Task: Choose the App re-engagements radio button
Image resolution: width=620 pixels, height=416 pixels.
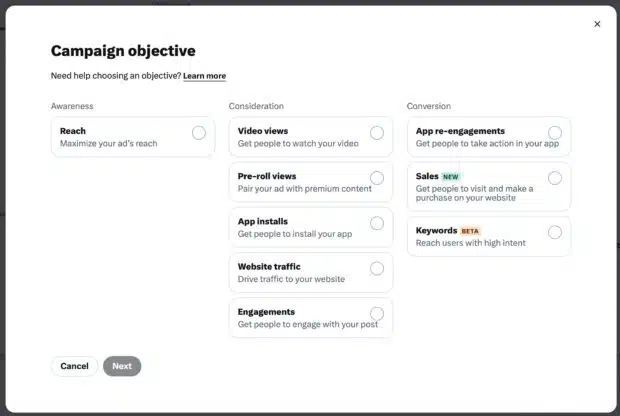Action: coord(555,133)
